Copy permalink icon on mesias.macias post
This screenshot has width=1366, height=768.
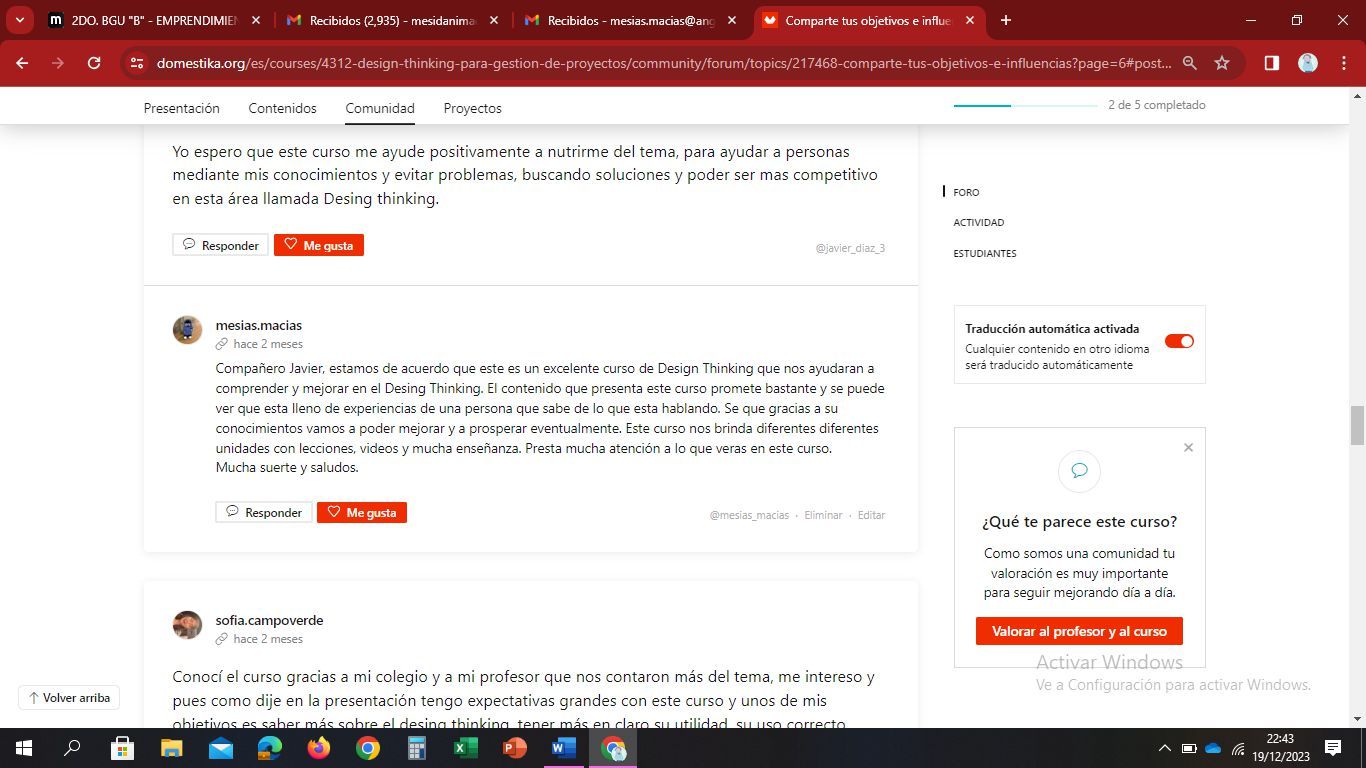pyautogui.click(x=222, y=344)
